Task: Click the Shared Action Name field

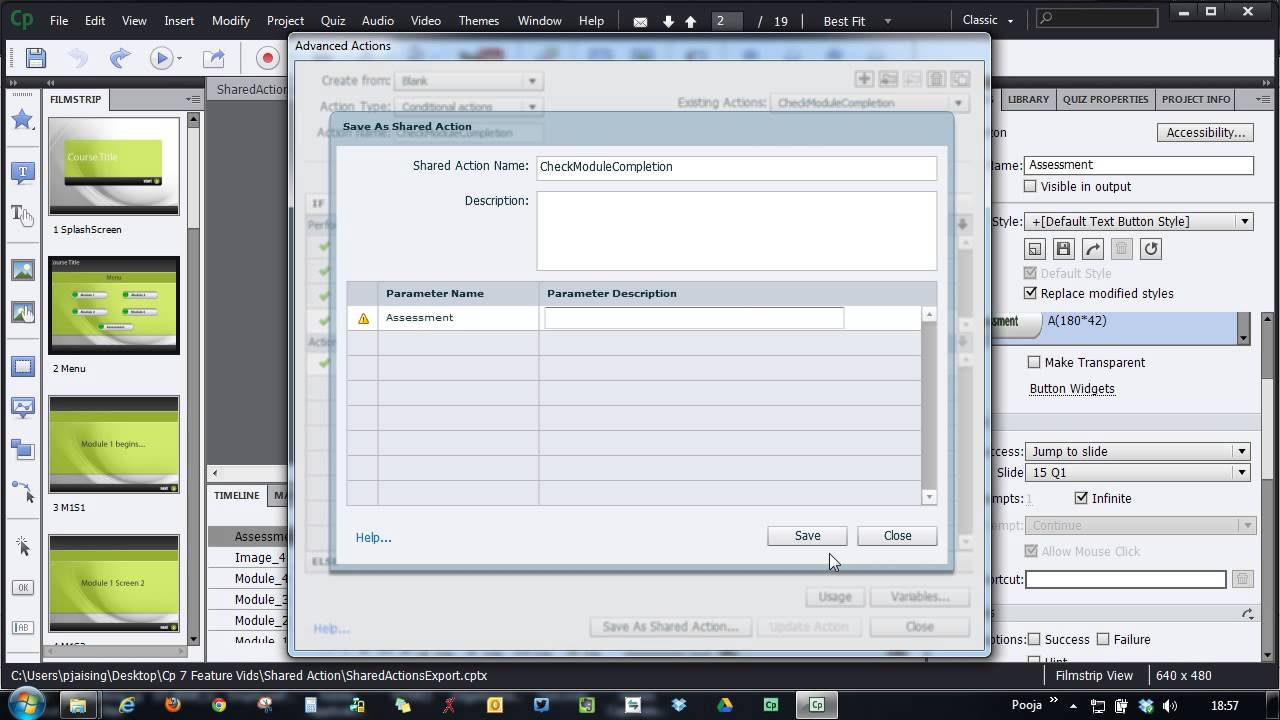Action: 736,167
